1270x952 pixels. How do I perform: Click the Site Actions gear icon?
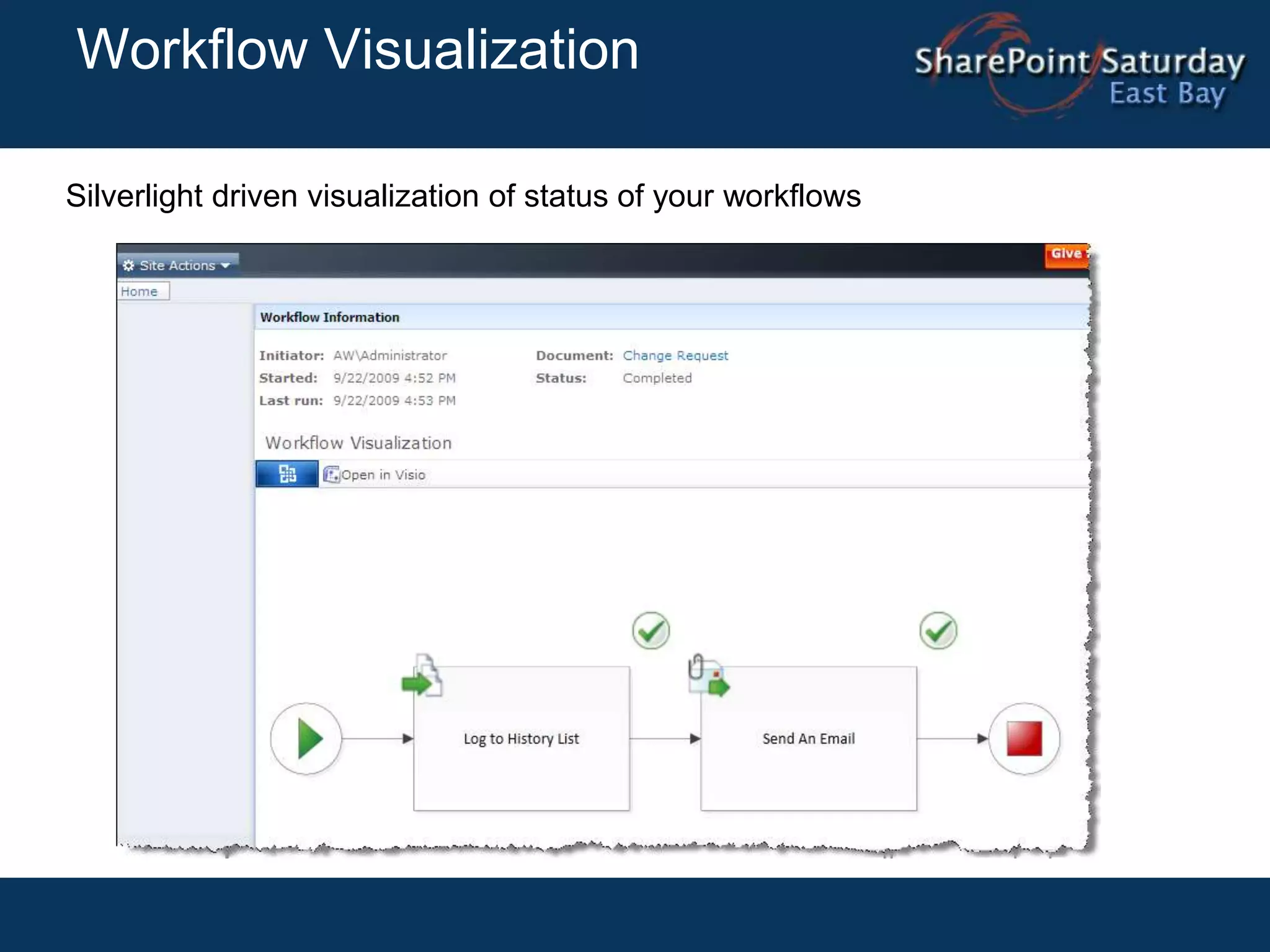click(128, 265)
